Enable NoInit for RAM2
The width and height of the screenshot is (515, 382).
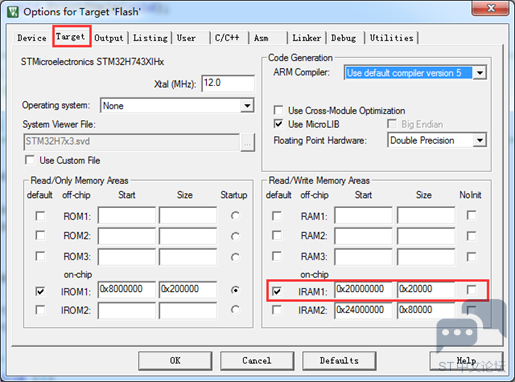point(471,236)
